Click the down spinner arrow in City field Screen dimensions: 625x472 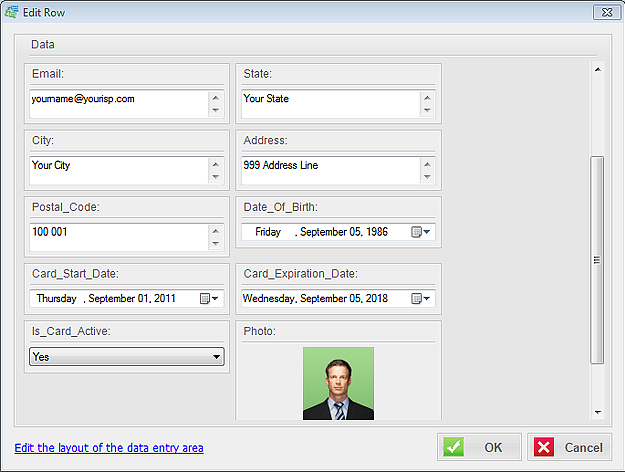215,176
